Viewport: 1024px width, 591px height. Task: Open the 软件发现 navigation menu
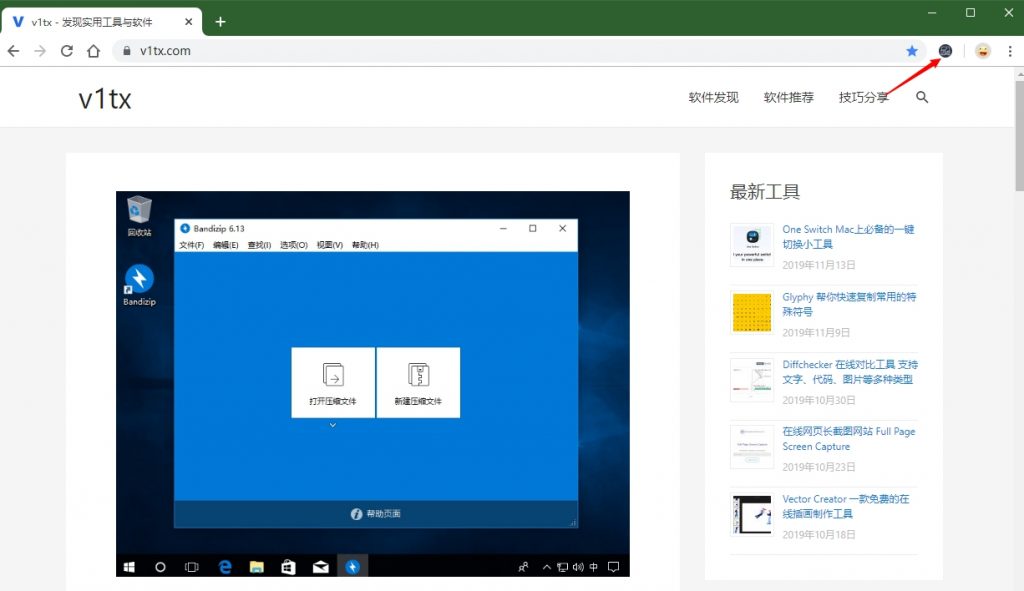pos(713,97)
